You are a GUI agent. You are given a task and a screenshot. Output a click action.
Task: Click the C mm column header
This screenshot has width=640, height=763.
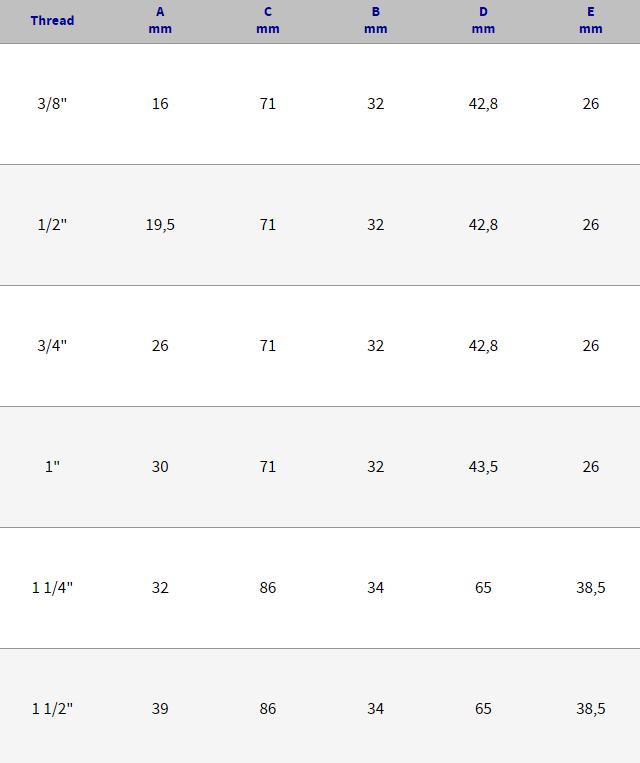tap(268, 20)
